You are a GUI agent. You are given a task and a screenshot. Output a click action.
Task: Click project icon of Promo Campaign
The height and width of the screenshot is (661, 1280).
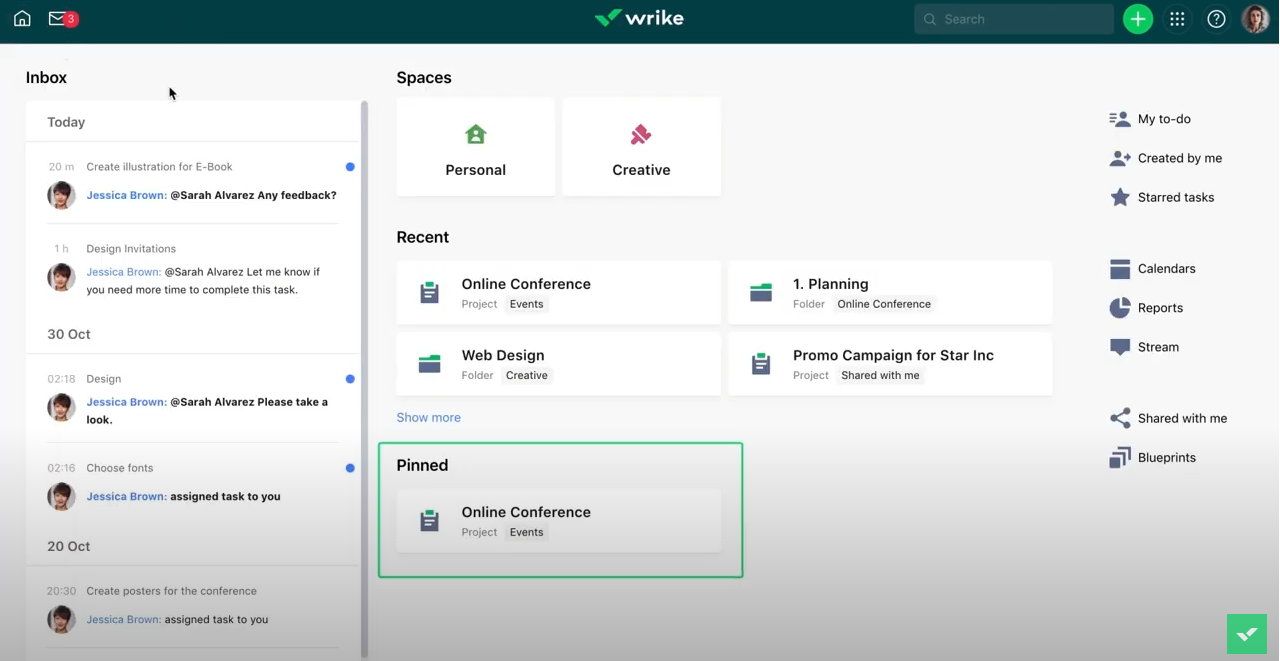click(x=761, y=364)
